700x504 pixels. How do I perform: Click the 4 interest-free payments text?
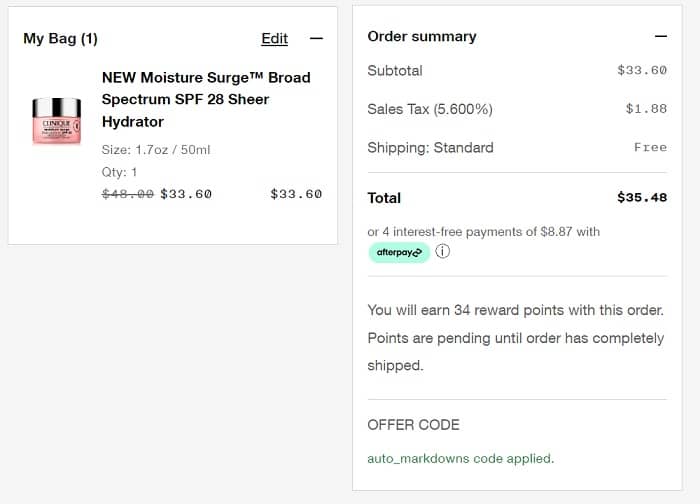click(483, 232)
